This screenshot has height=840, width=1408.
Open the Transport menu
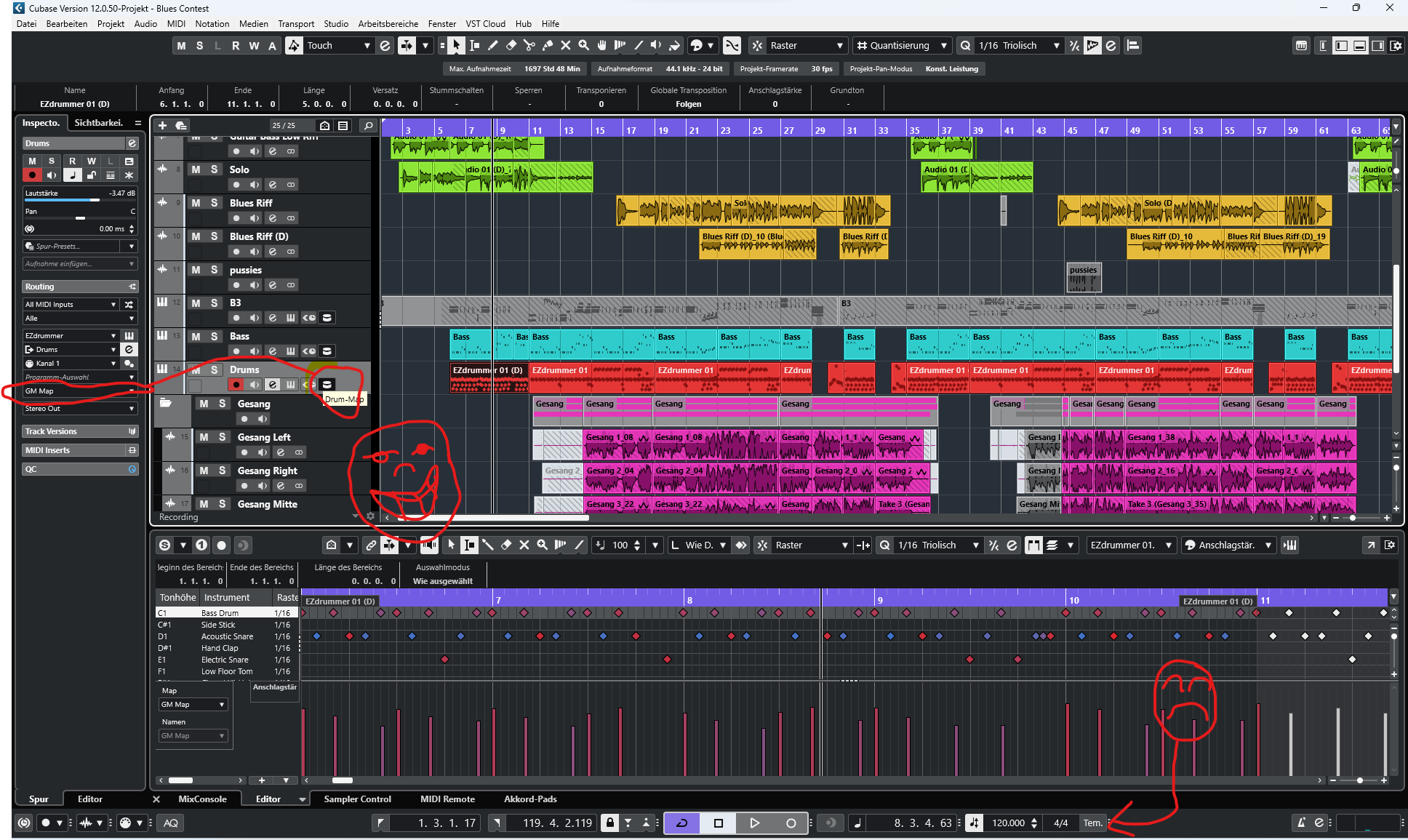pos(296,23)
